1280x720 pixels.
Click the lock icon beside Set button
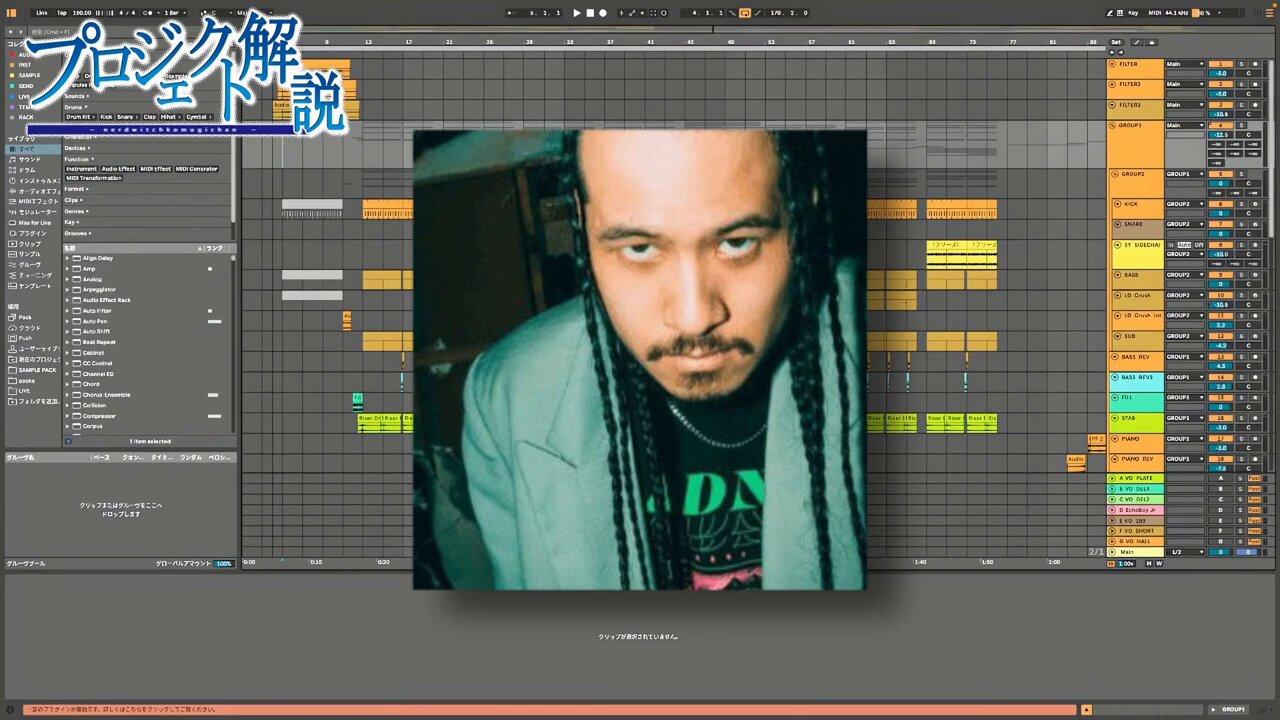tap(1150, 42)
